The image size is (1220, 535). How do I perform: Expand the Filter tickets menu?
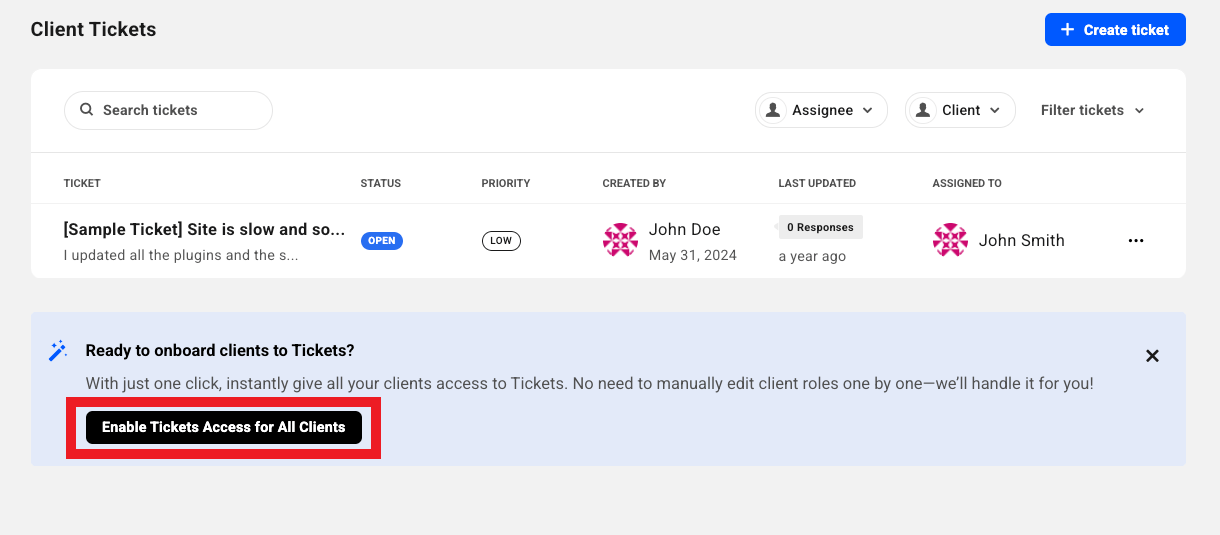pyautogui.click(x=1092, y=110)
